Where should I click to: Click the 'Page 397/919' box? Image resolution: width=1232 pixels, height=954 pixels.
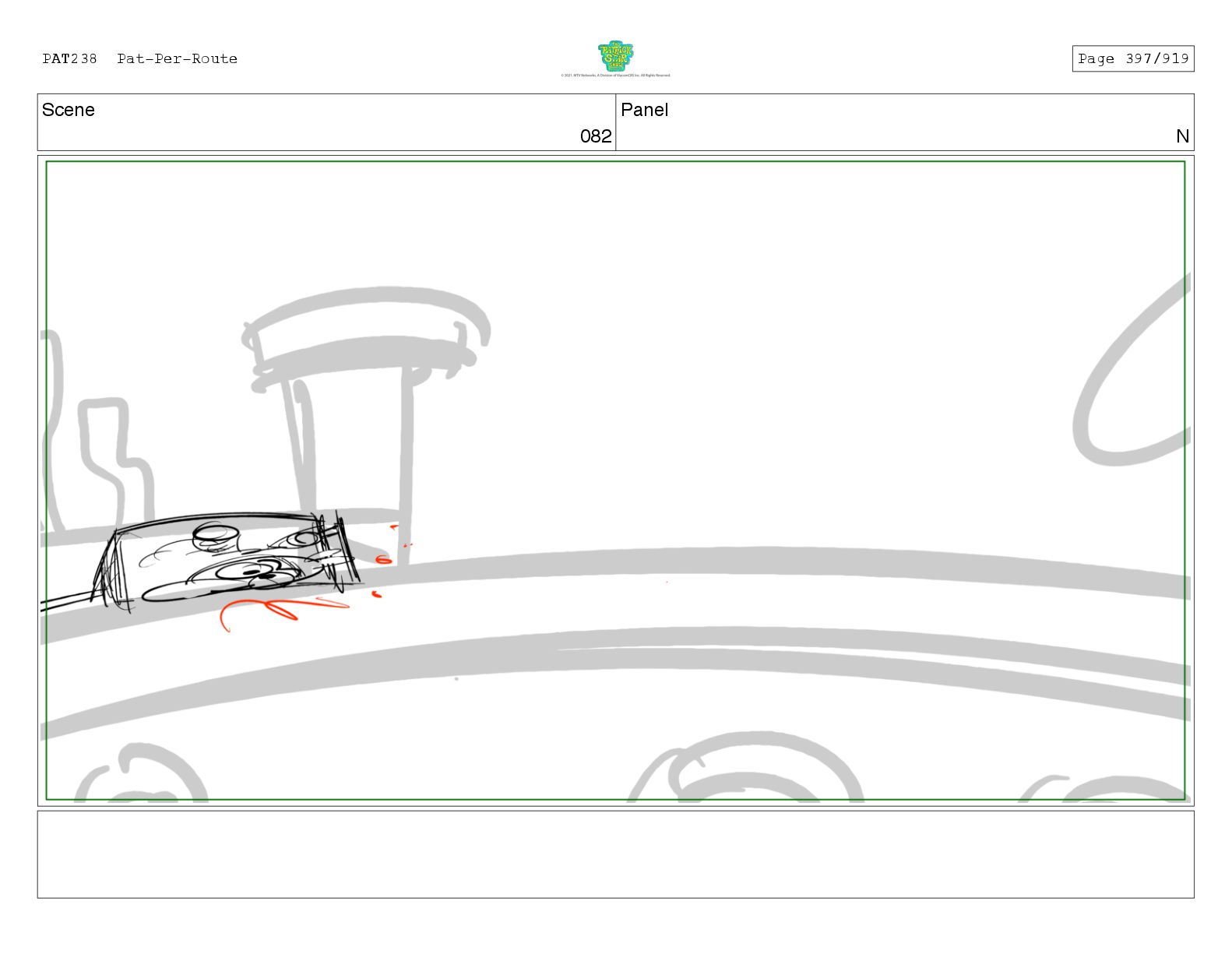(1133, 58)
